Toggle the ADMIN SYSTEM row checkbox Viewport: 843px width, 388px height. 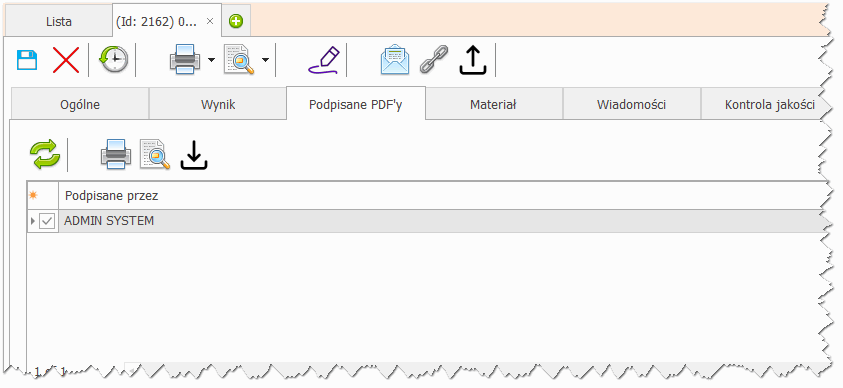[47, 221]
